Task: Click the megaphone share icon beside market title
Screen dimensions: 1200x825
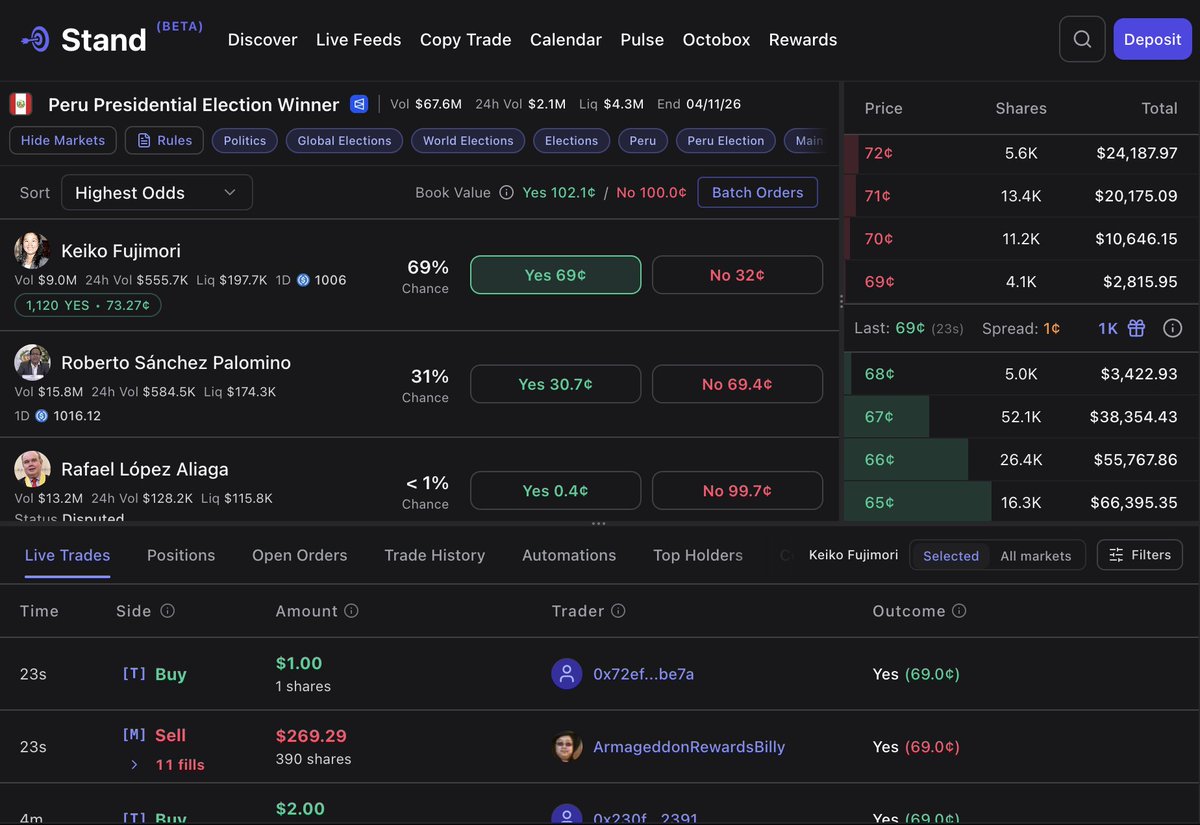Action: [x=360, y=104]
